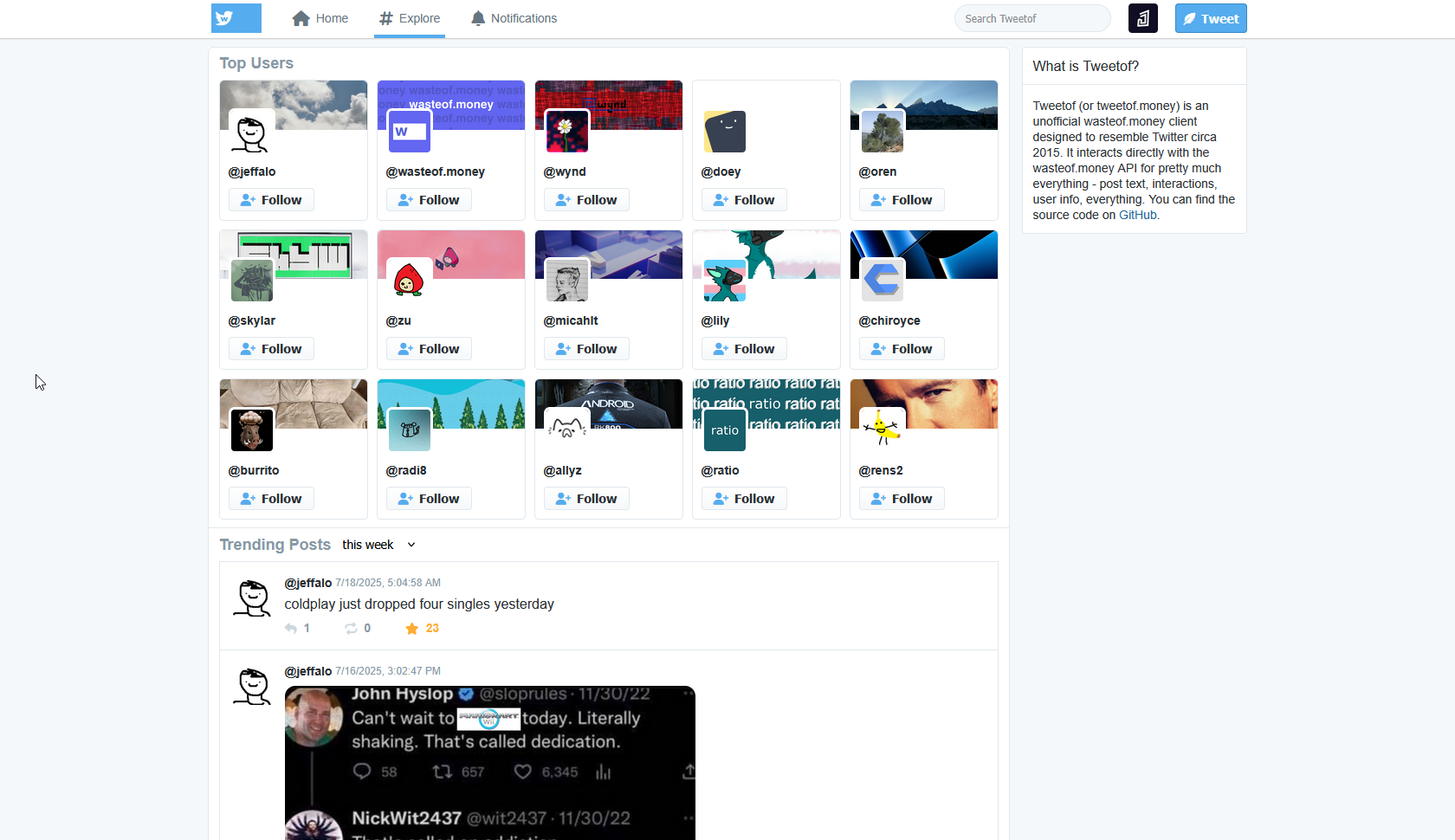
Task: Change the 'this week' trending period dropdown
Action: point(379,545)
